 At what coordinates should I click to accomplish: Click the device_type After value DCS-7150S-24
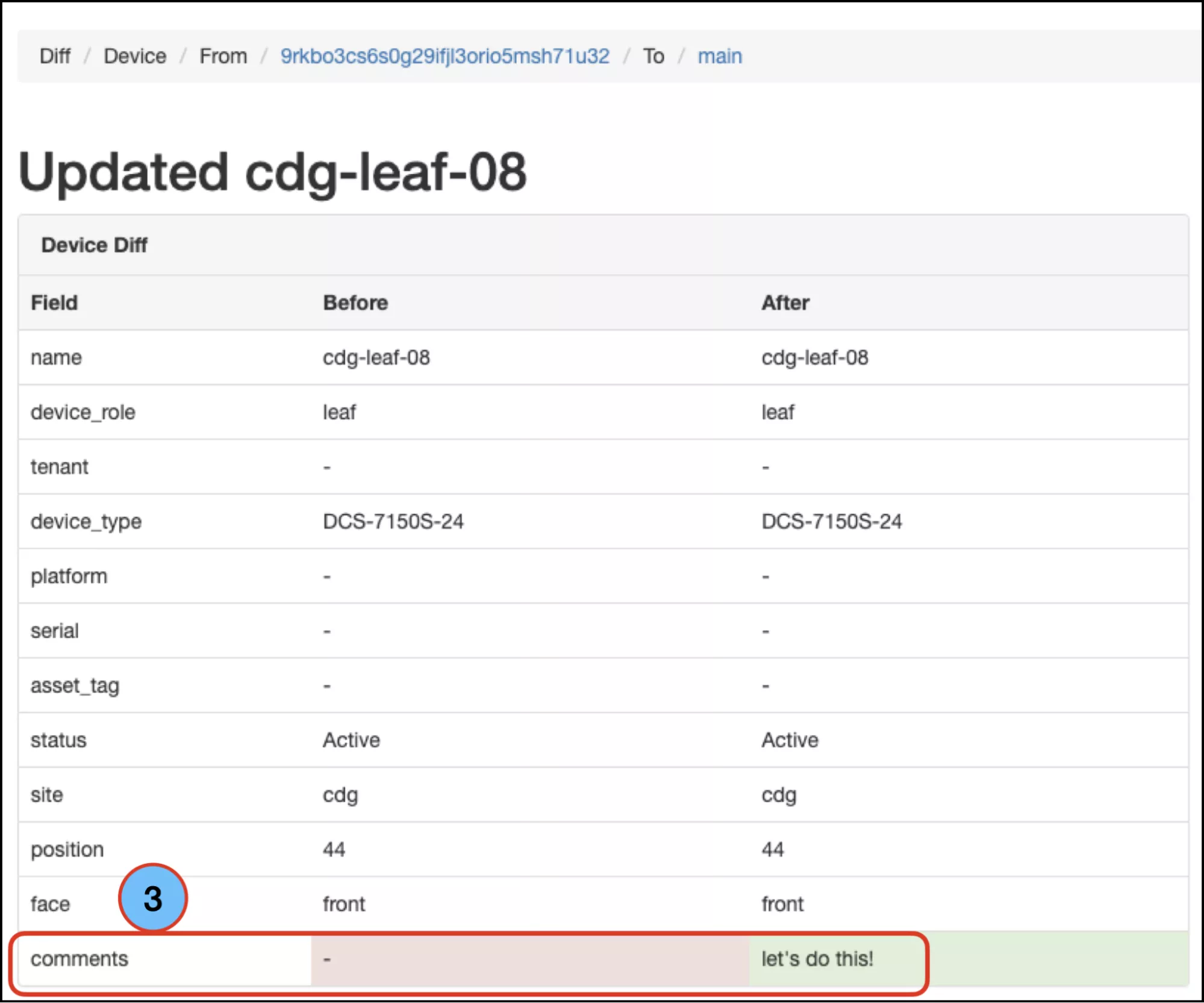831,521
